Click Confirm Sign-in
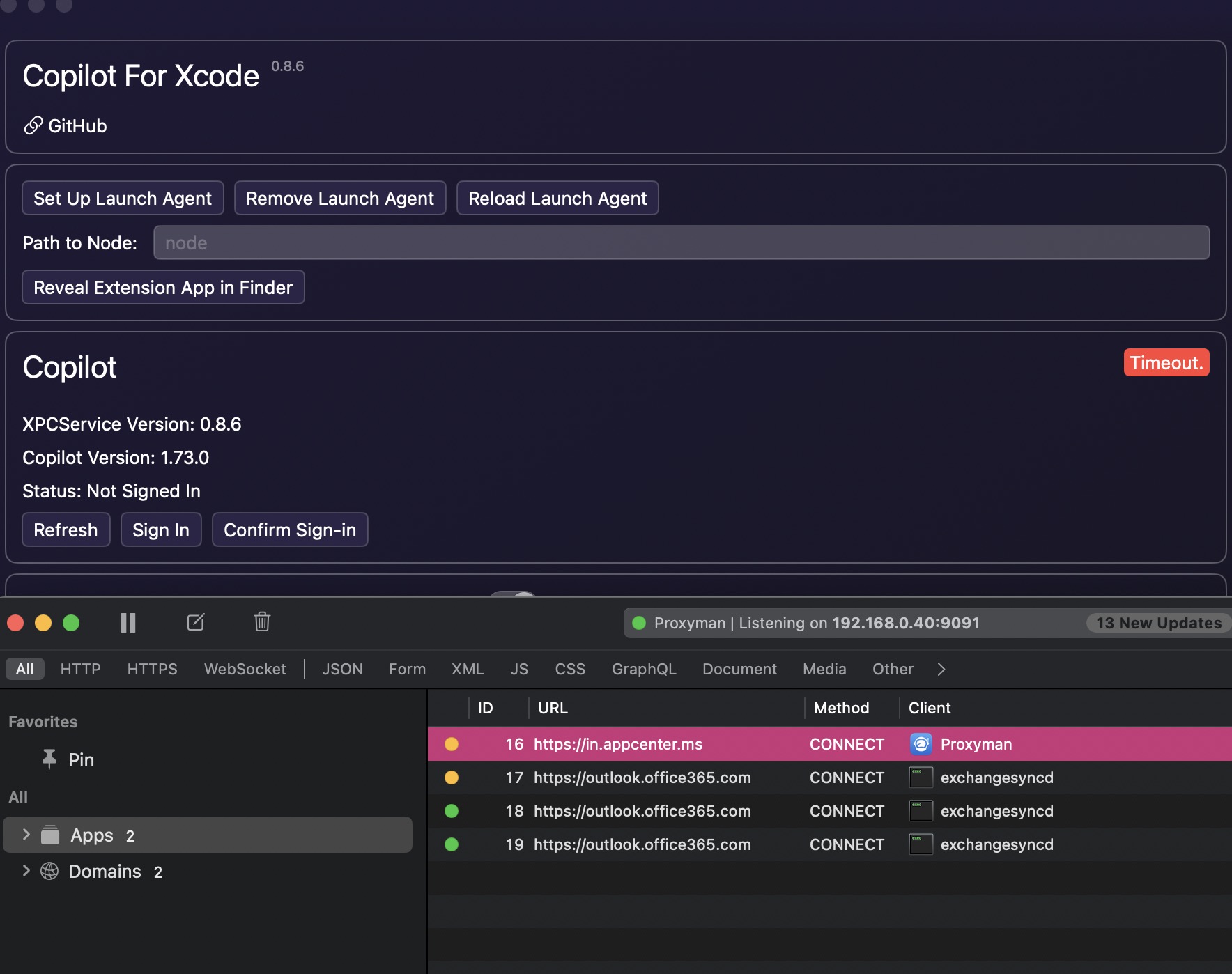 pyautogui.click(x=290, y=529)
